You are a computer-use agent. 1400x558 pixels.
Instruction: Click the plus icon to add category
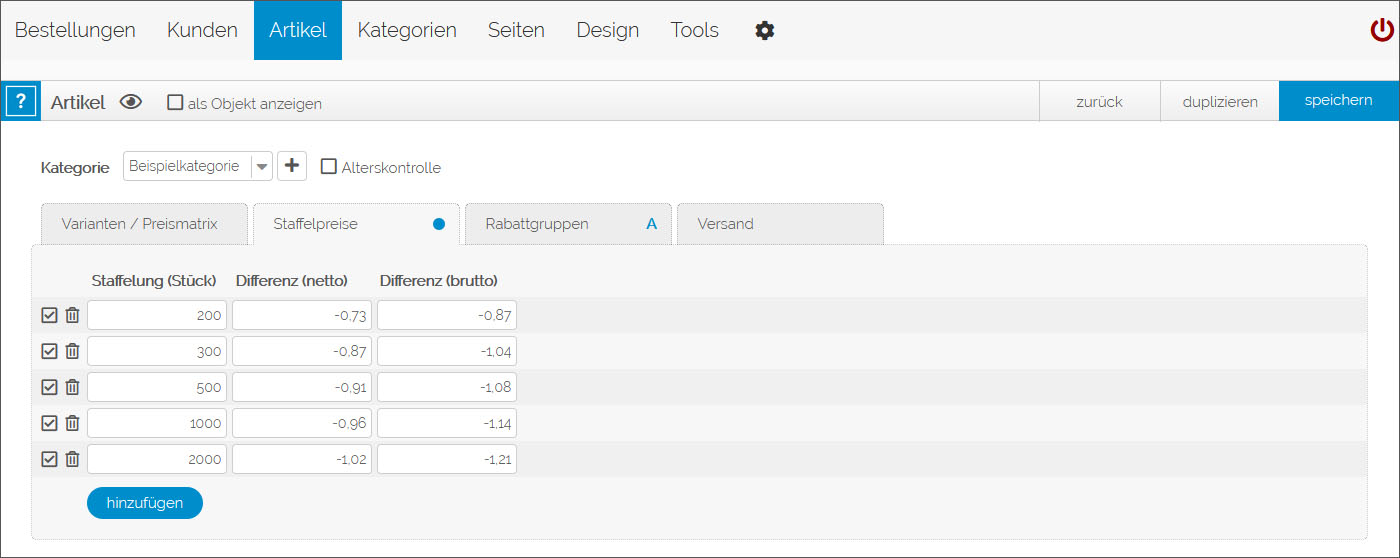(x=292, y=166)
